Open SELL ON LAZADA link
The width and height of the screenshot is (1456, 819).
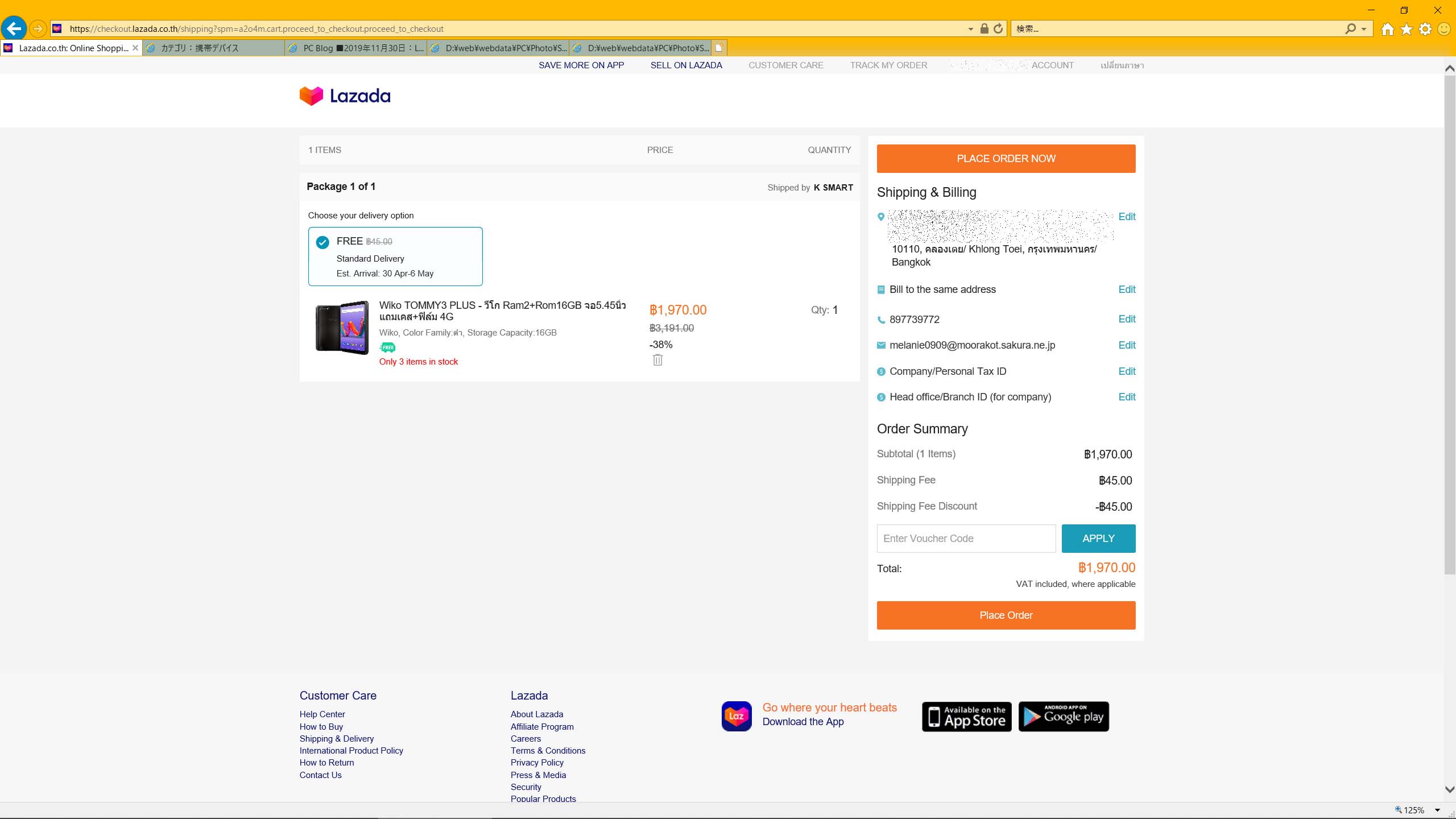[x=686, y=65]
